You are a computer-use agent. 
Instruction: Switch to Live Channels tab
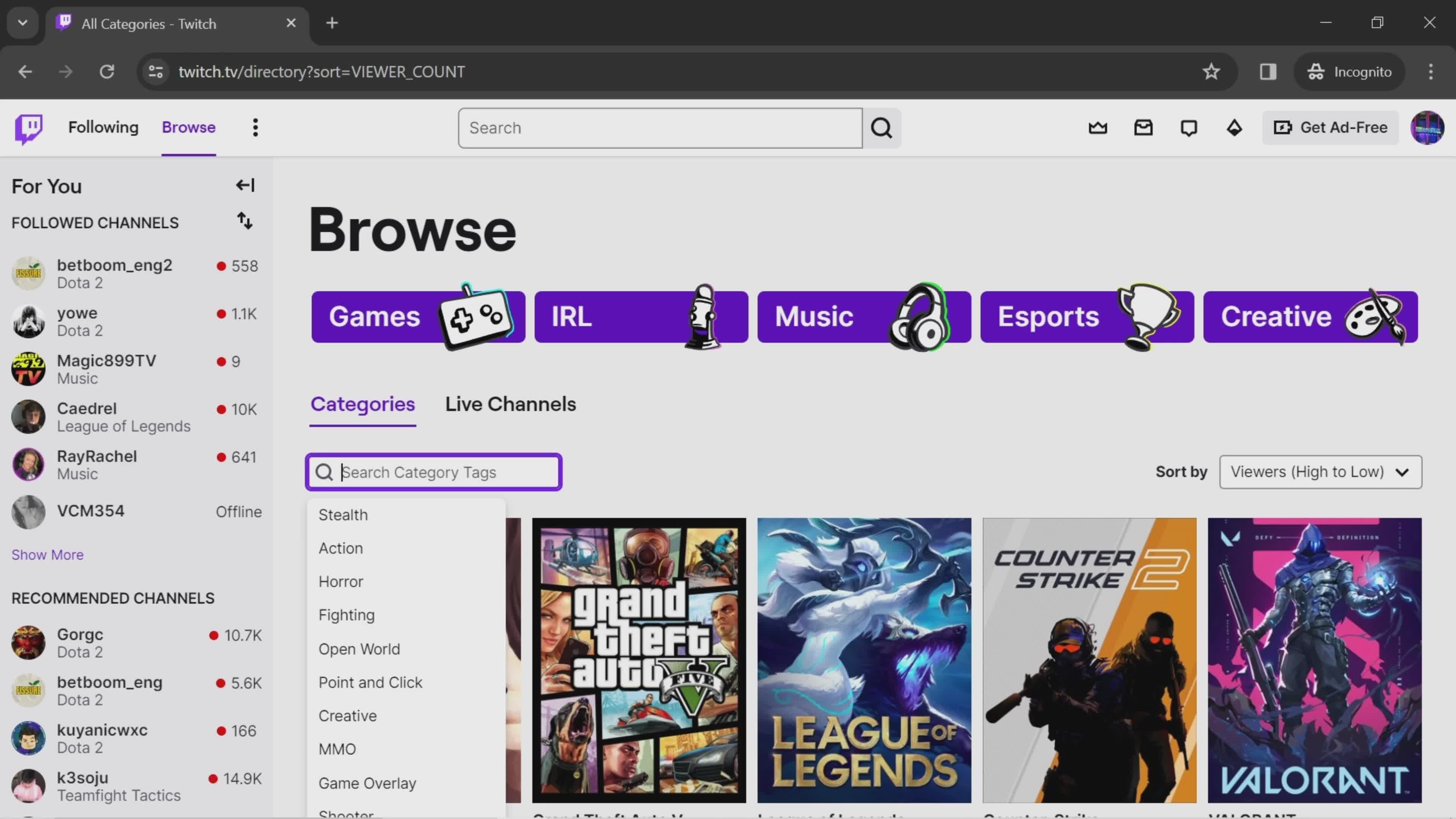coord(511,404)
